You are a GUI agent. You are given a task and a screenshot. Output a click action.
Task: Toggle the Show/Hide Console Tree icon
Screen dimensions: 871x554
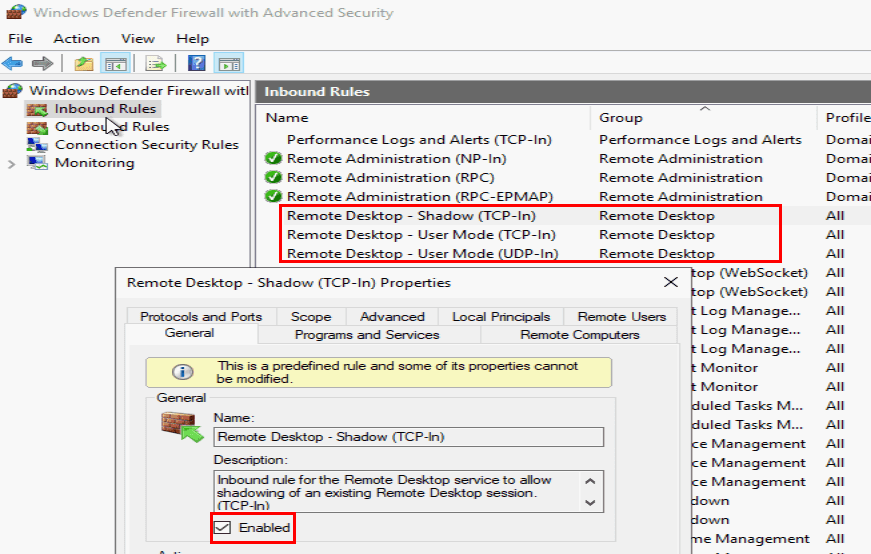tap(116, 64)
